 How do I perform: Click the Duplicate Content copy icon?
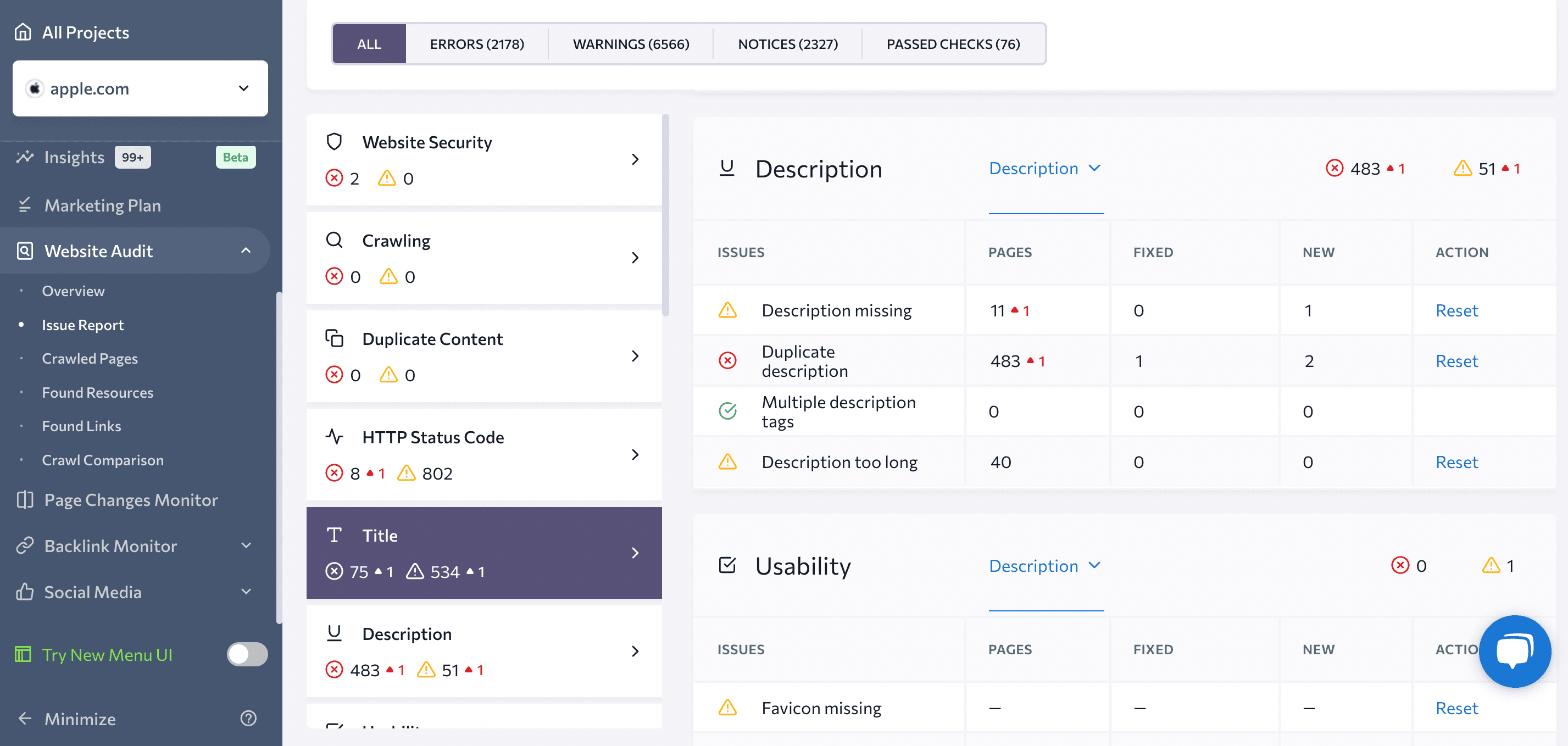point(334,338)
